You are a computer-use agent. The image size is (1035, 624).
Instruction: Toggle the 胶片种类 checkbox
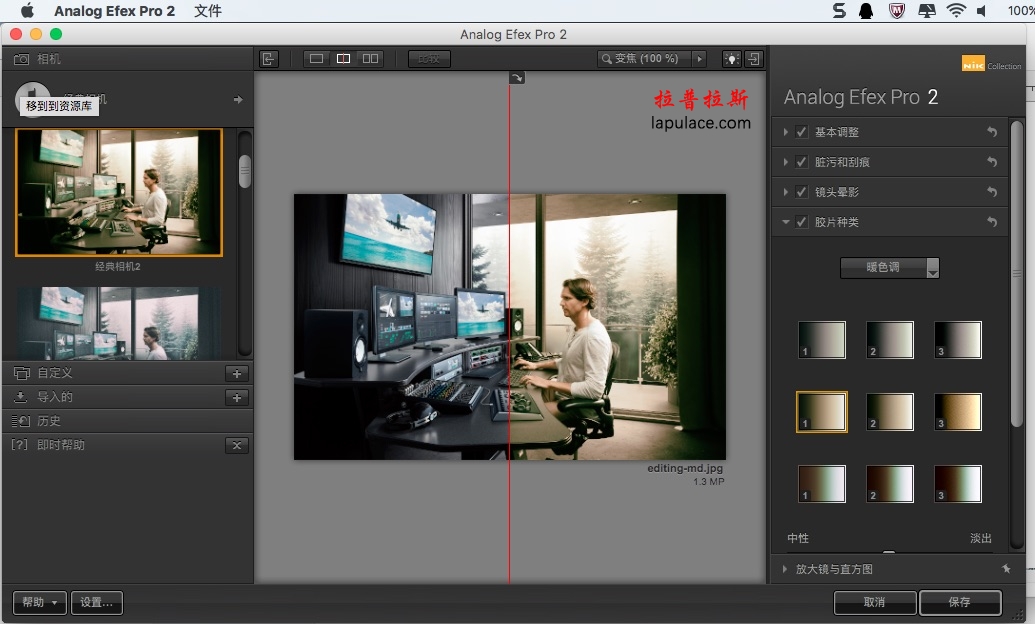point(801,222)
